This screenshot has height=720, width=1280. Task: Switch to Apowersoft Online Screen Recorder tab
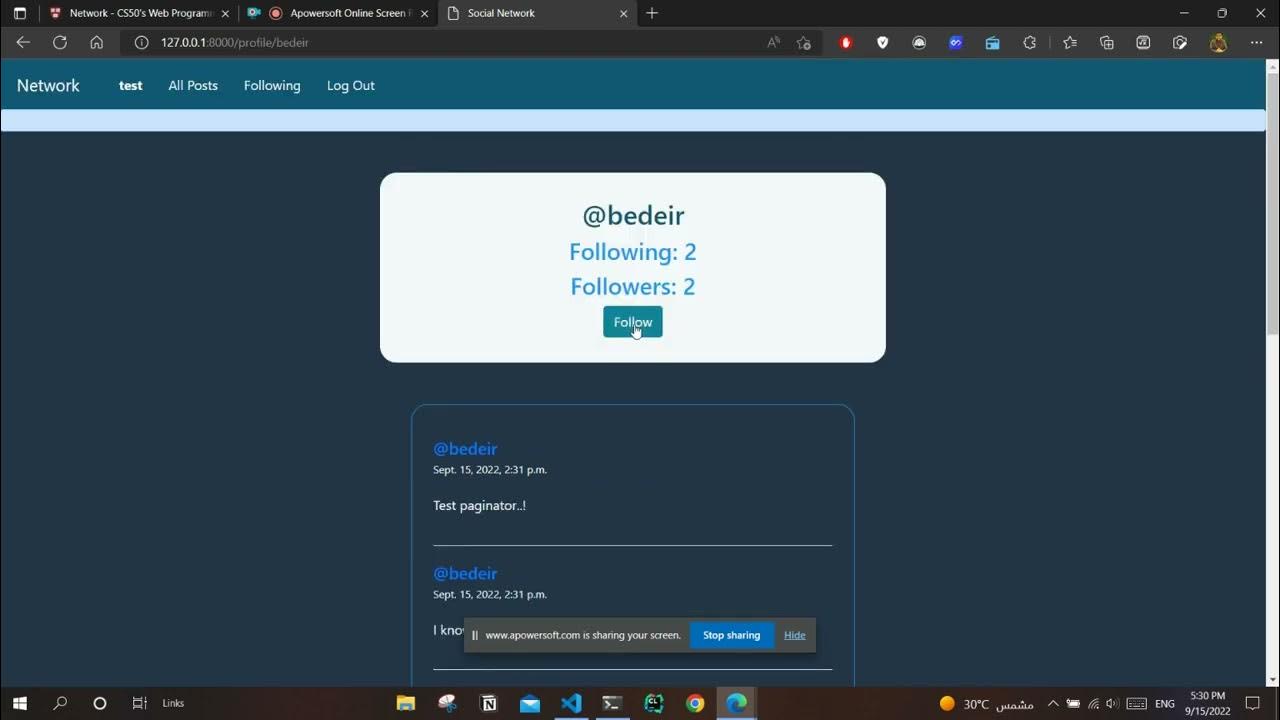(x=339, y=13)
